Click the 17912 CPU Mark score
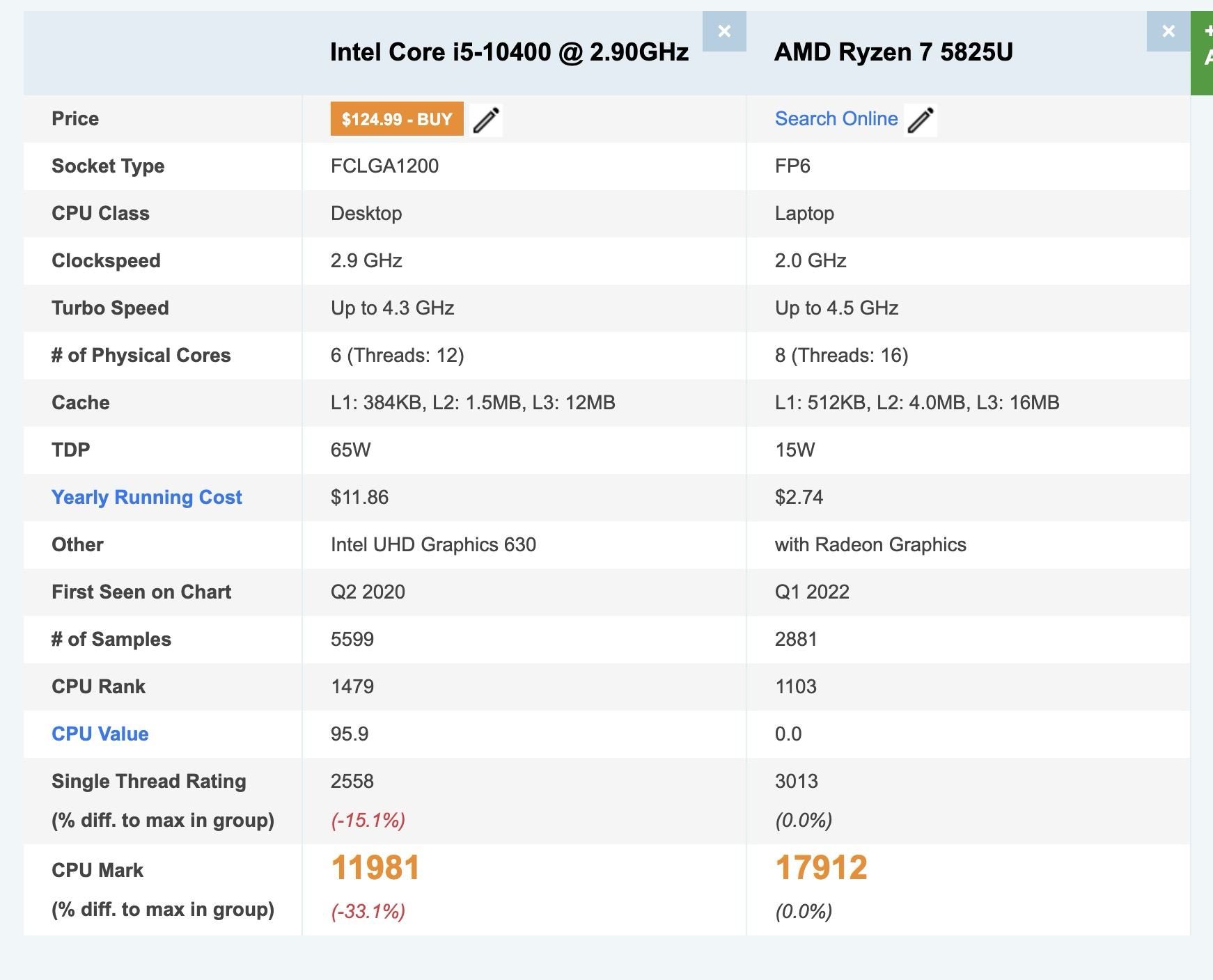 (821, 867)
